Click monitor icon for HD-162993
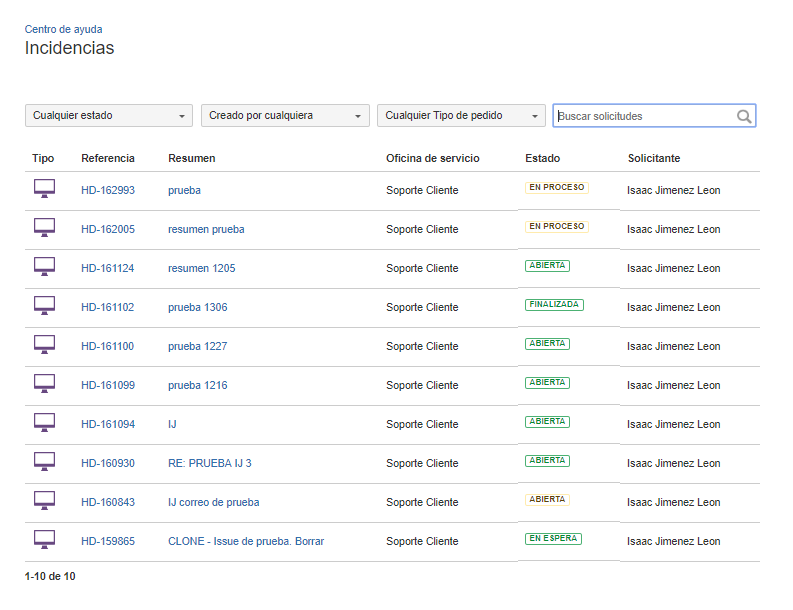The image size is (793, 610). (45, 189)
